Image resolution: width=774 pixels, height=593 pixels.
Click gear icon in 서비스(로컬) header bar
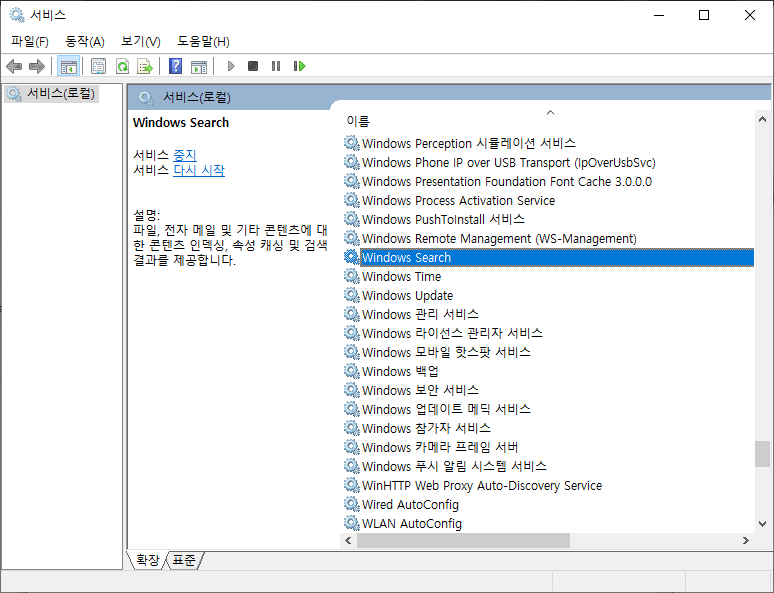tap(146, 98)
